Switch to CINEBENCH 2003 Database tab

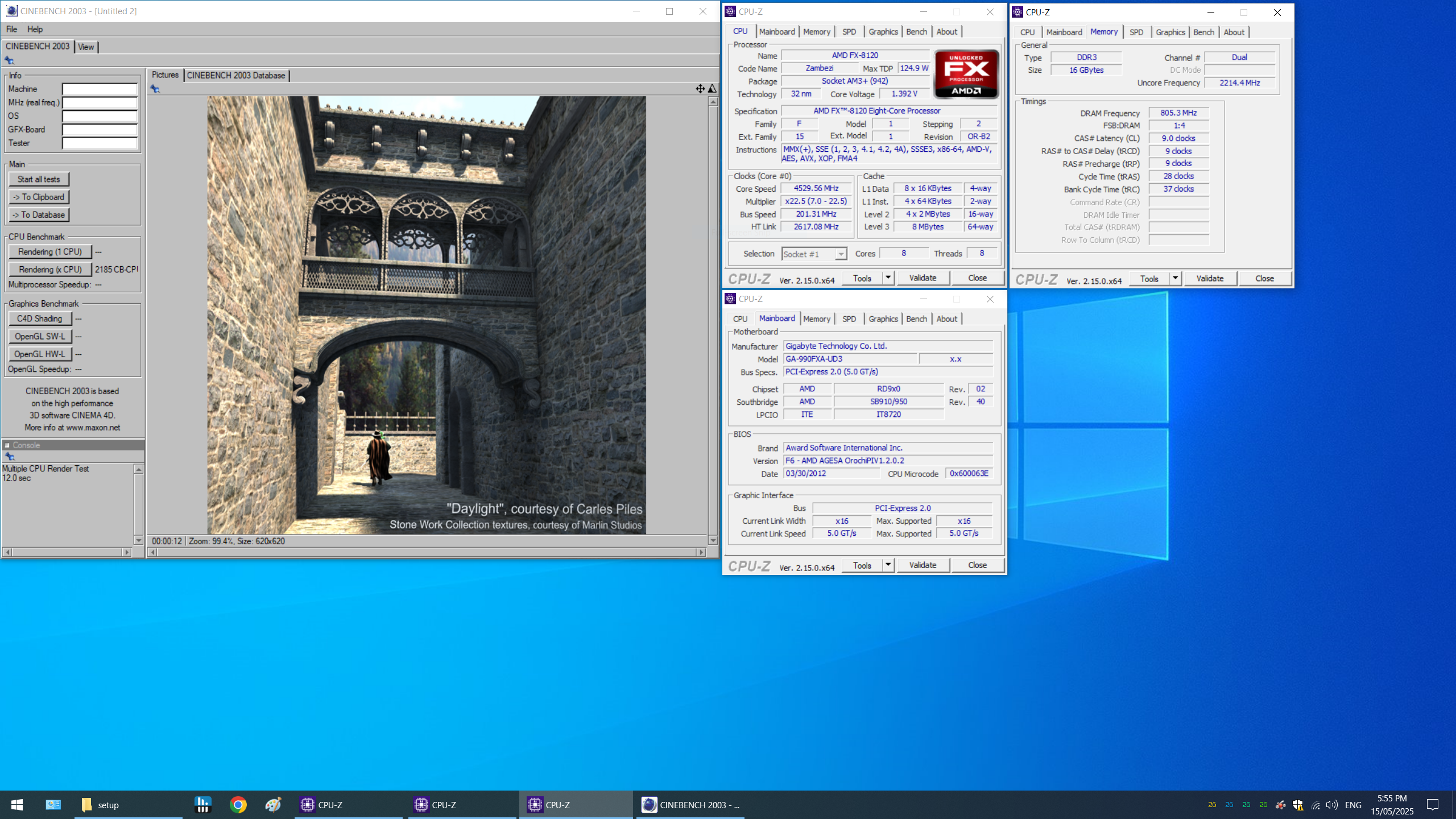click(x=236, y=75)
